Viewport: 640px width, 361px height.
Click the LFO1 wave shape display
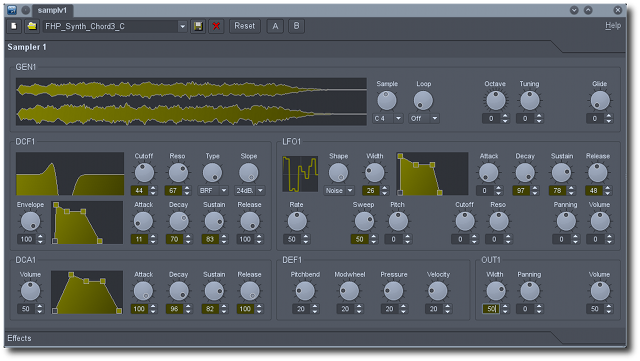300,174
